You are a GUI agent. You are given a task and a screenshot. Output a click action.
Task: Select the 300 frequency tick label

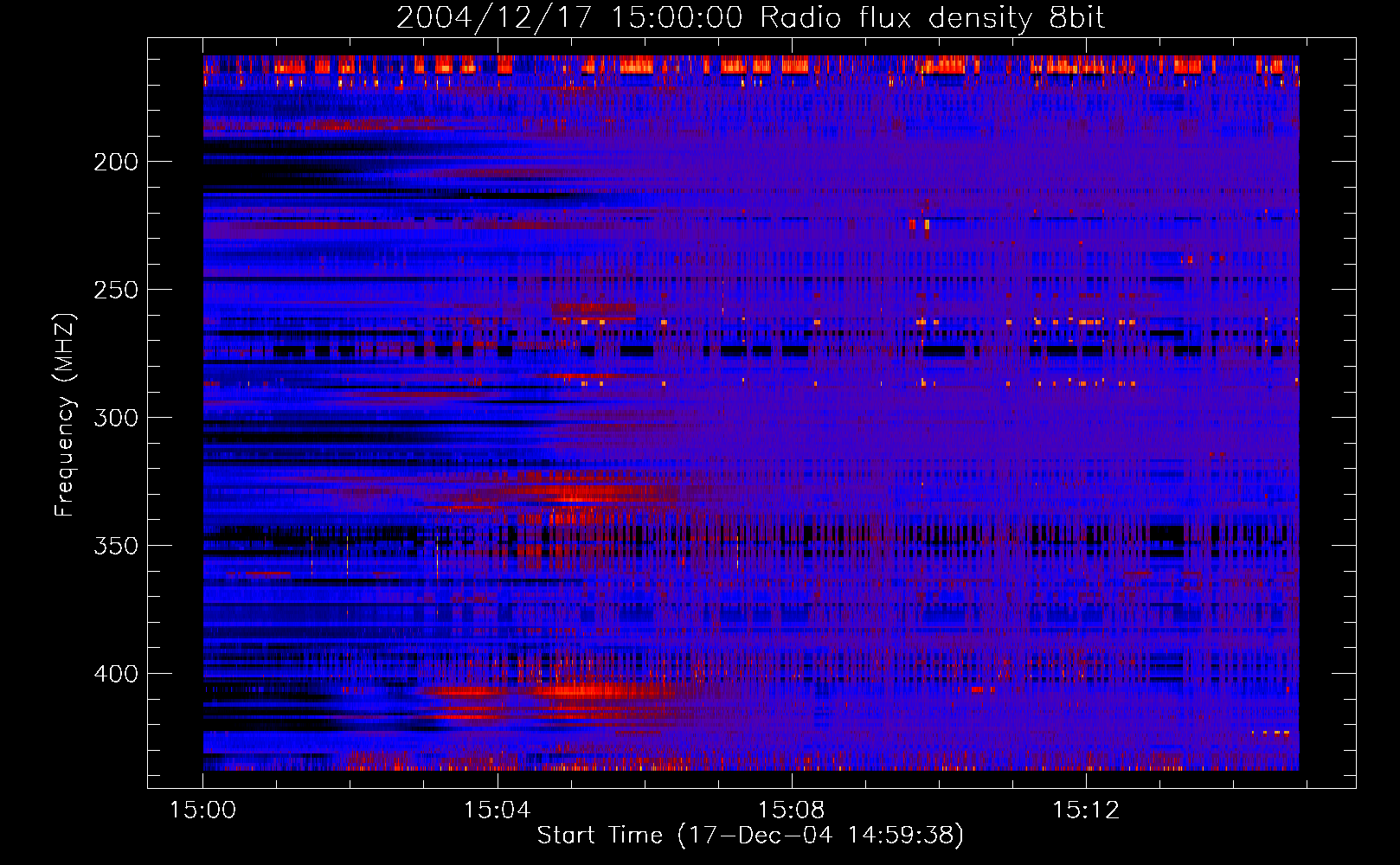coord(116,418)
